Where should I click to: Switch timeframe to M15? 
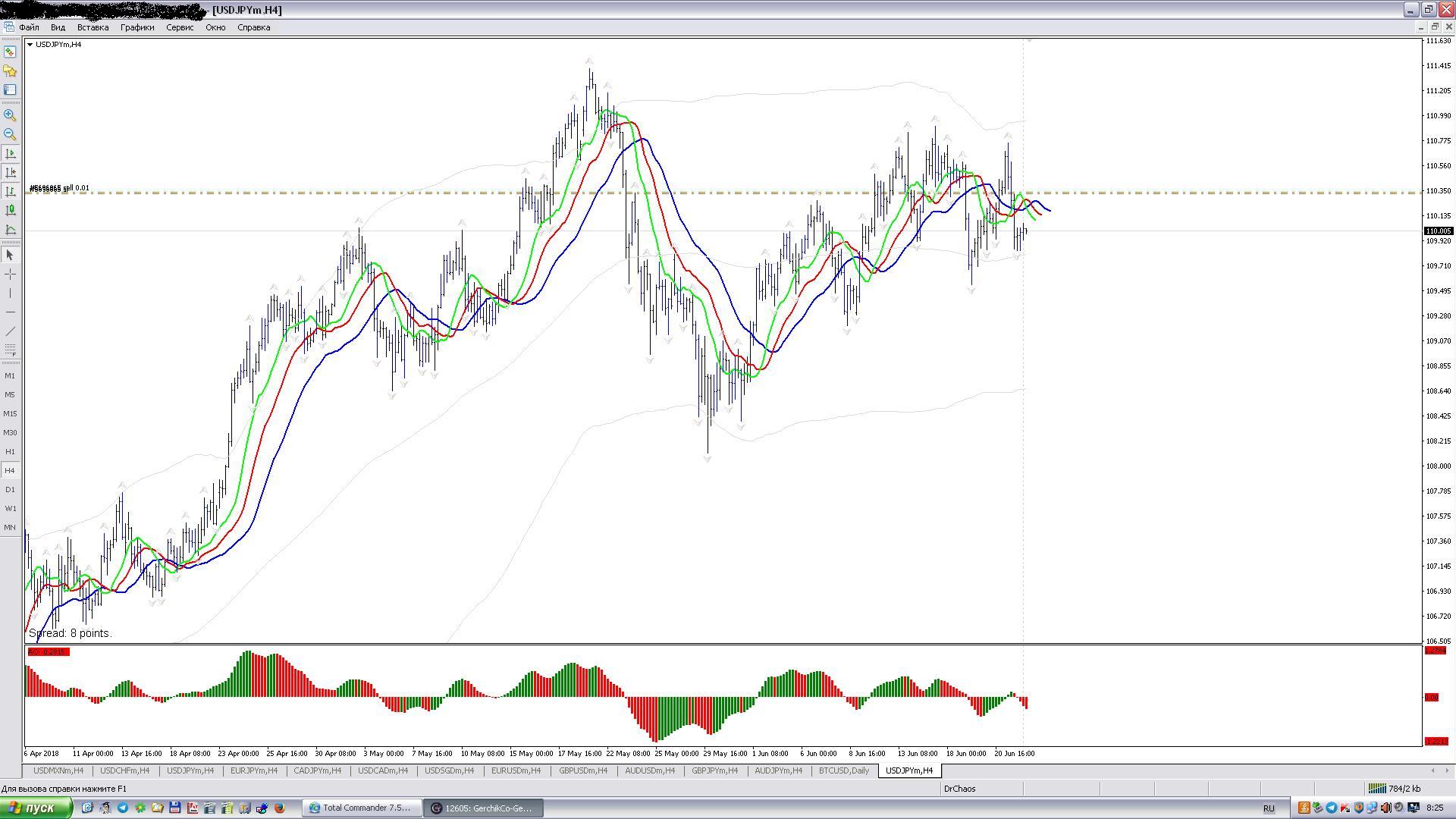pyautogui.click(x=10, y=413)
